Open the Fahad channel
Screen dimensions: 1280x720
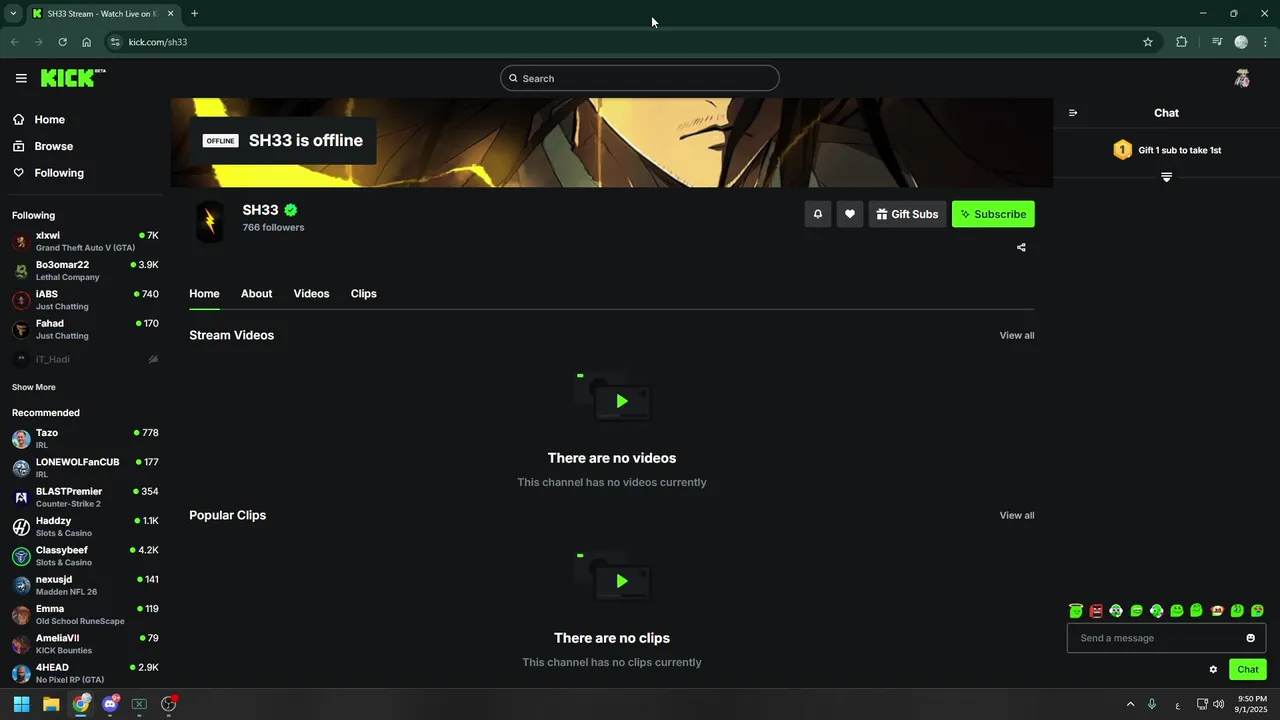85,329
